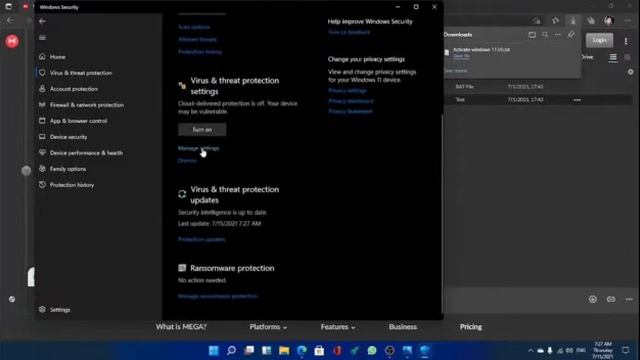Open Manage ransomware protection link
The height and width of the screenshot is (360, 640).
[218, 296]
